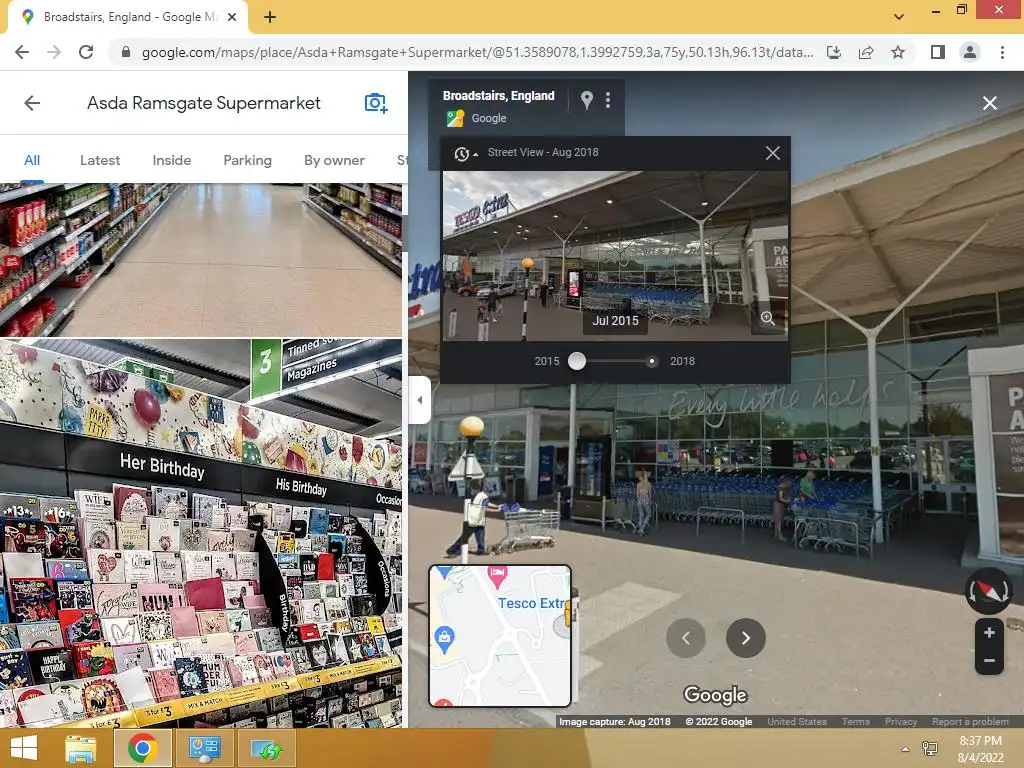Click the location pin icon beside Broadstairs
The width and height of the screenshot is (1024, 768).
[586, 100]
